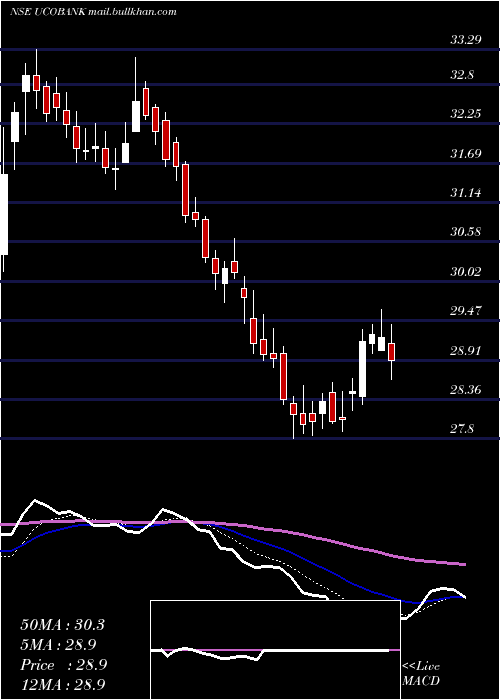Viewport: 500px width, 700px height.
Task: Click the 28.36 price level label
Action: pos(466,390)
